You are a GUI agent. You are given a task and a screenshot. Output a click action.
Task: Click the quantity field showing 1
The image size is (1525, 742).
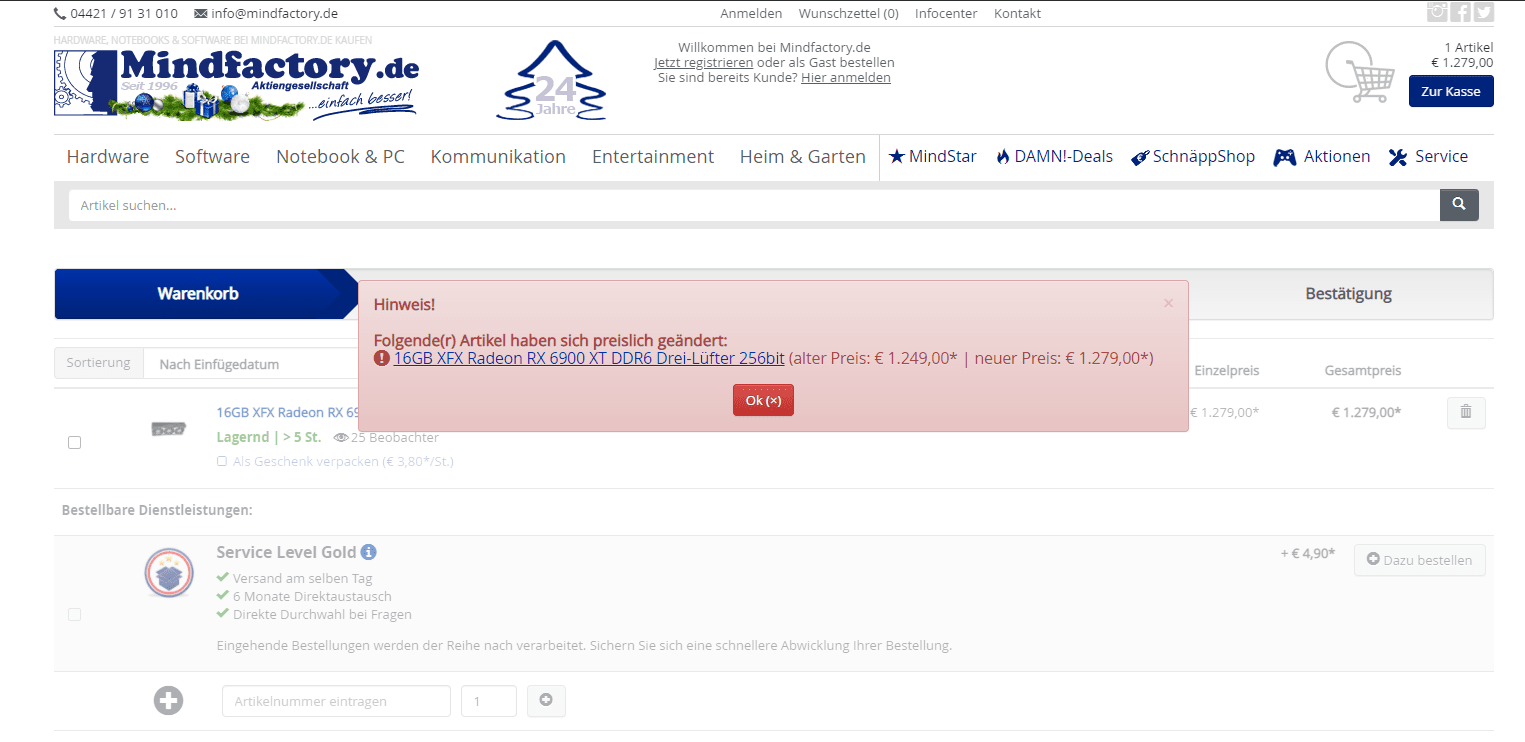[489, 701]
